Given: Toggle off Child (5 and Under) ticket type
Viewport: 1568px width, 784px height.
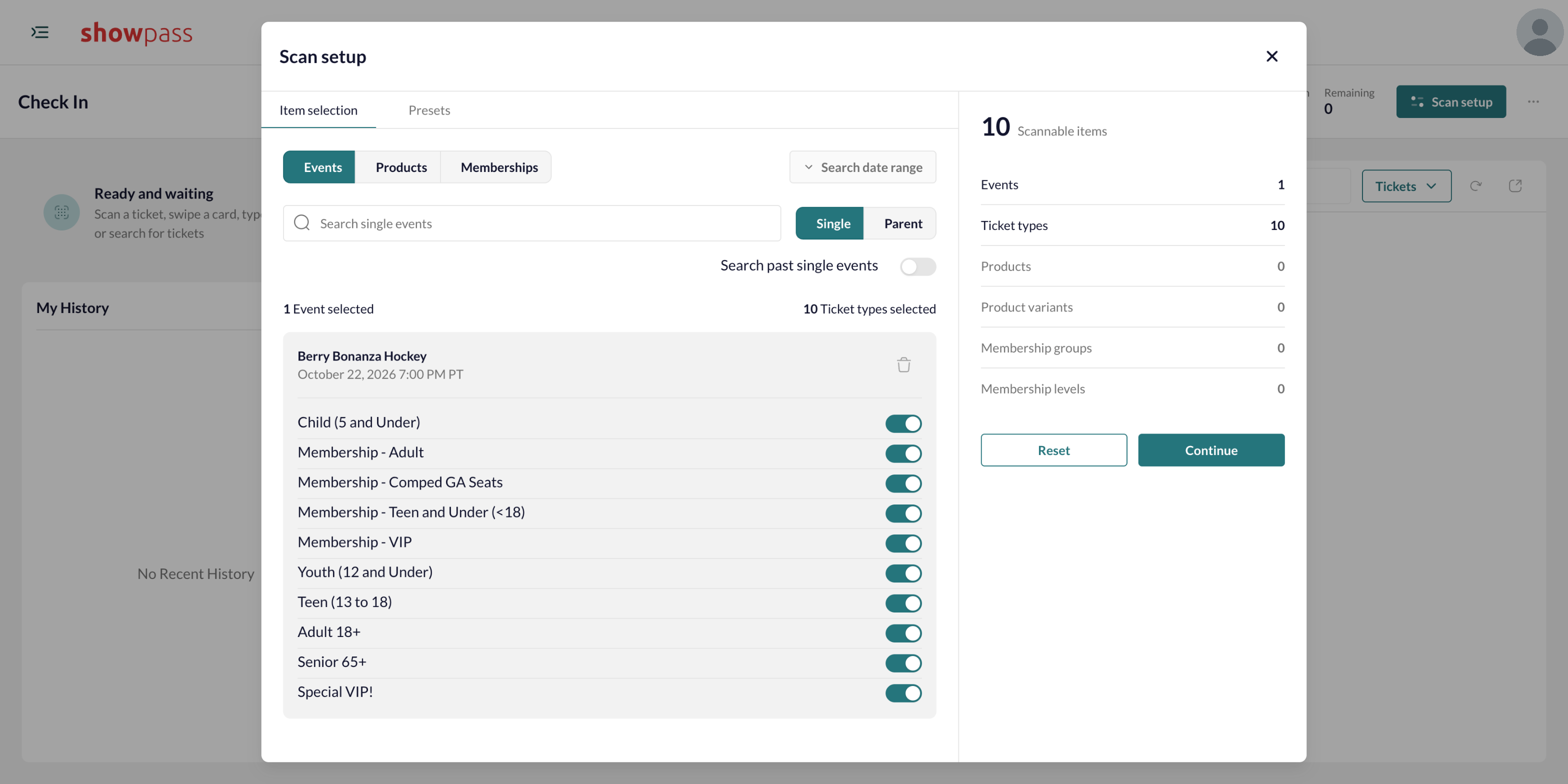Looking at the screenshot, I should [903, 423].
